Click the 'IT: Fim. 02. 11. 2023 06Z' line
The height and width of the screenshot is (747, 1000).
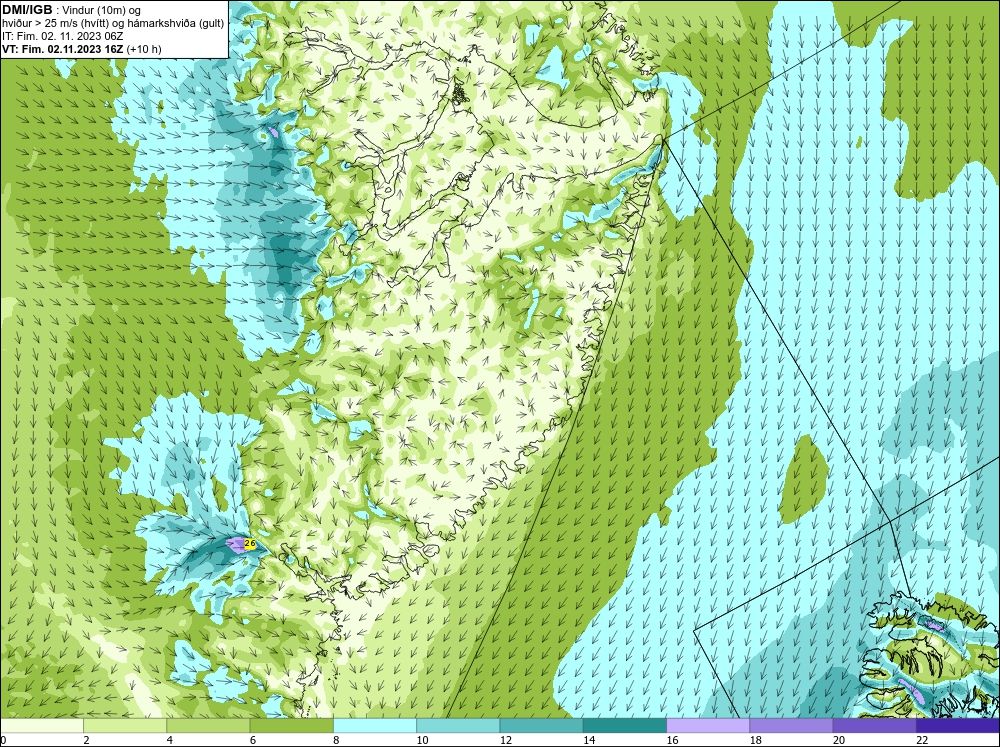(62, 36)
